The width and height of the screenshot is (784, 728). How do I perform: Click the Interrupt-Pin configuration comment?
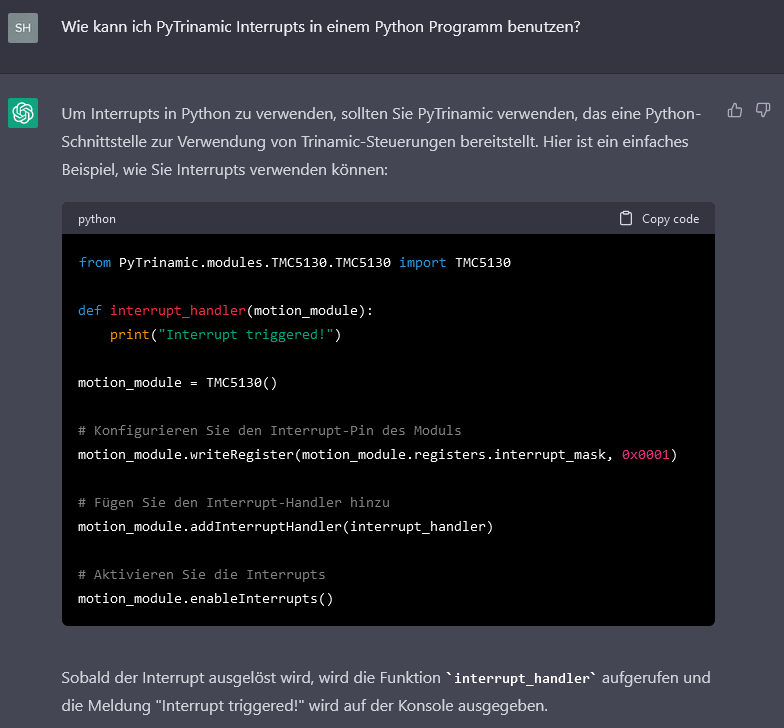point(269,431)
